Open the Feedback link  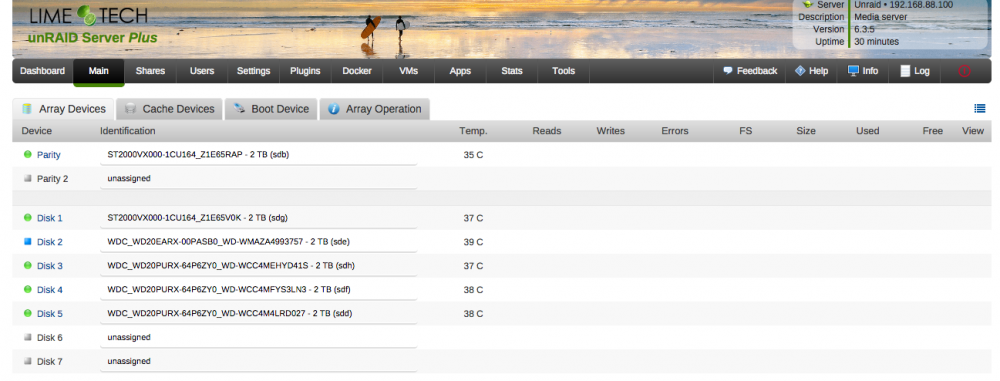[757, 71]
